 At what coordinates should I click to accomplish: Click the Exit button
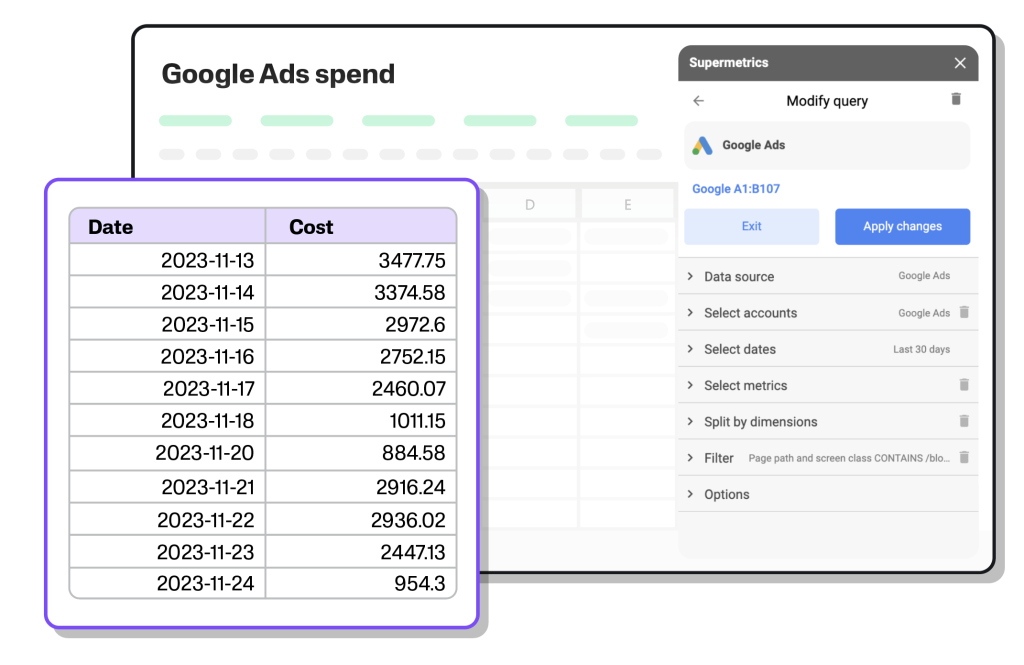coord(751,226)
